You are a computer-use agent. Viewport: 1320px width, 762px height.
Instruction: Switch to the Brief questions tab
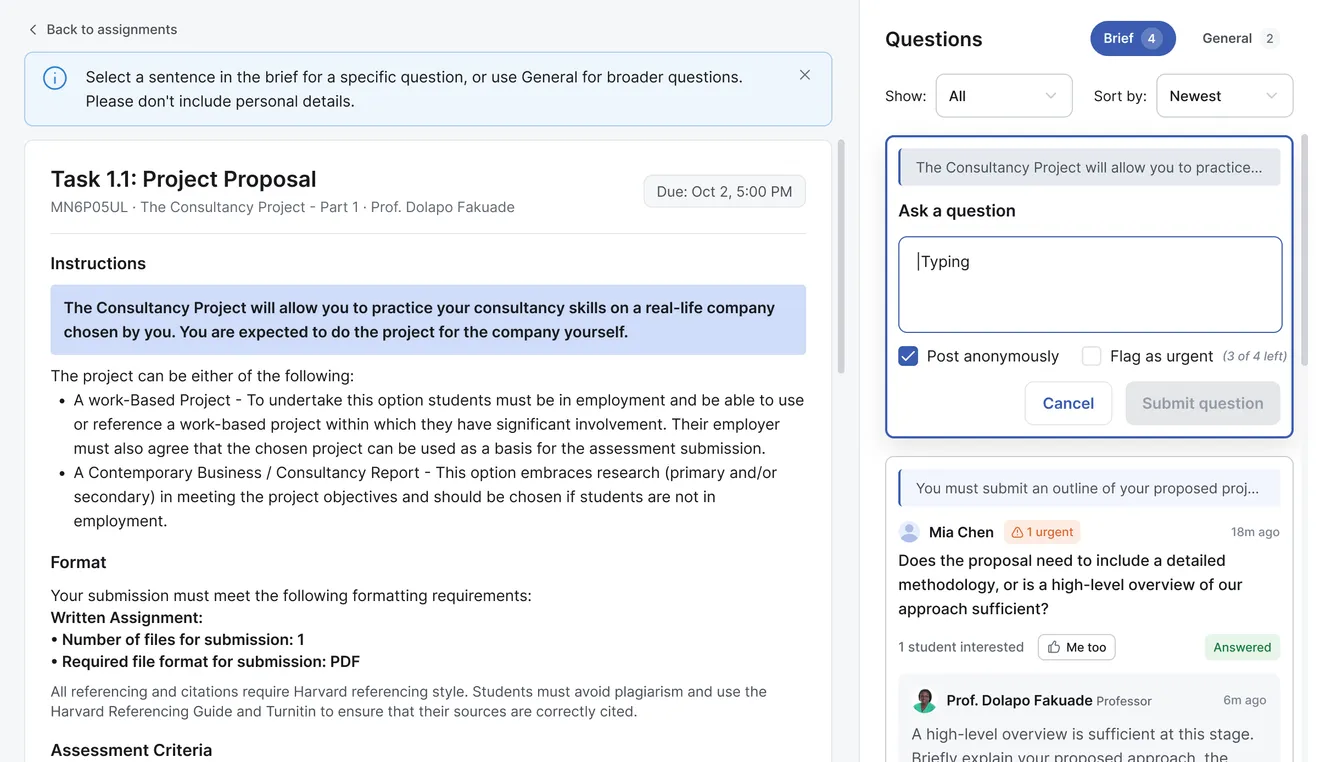point(1133,39)
